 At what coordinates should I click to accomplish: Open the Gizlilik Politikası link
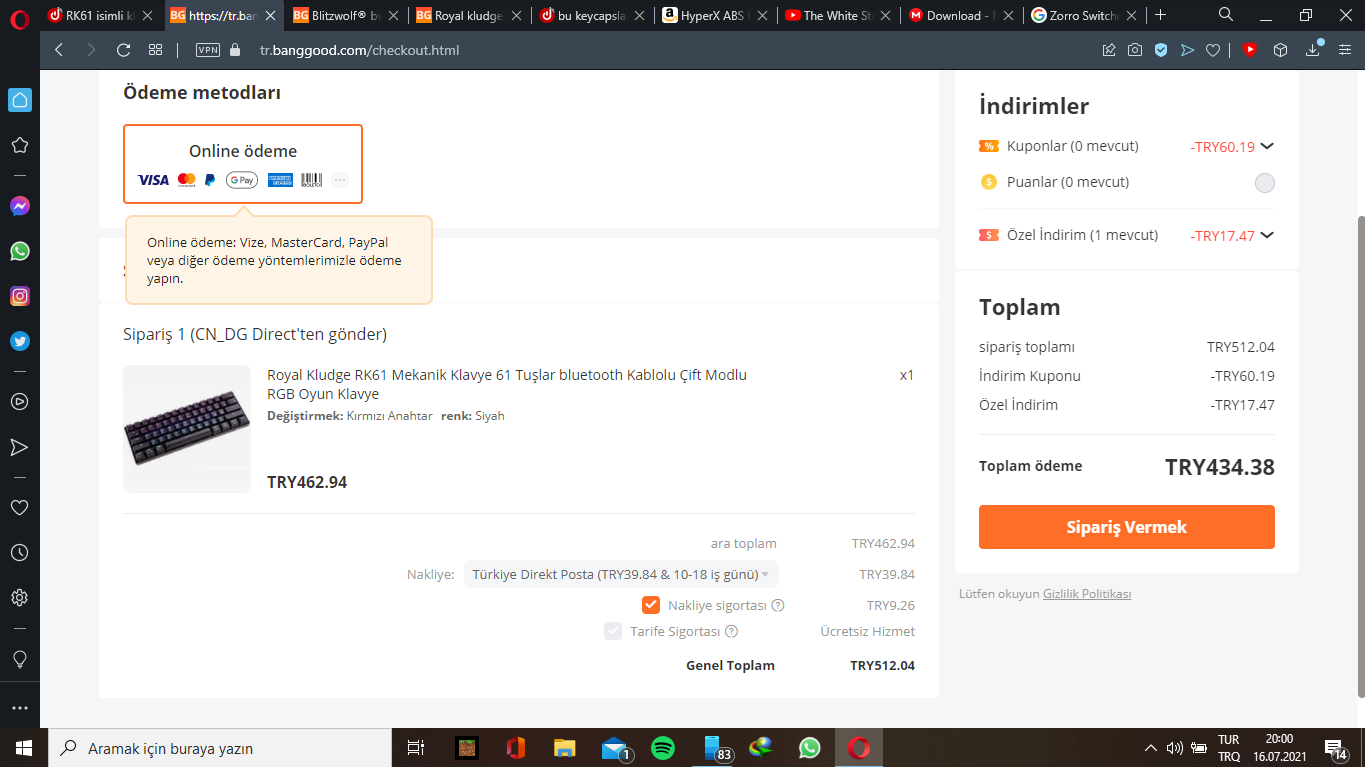click(1087, 594)
